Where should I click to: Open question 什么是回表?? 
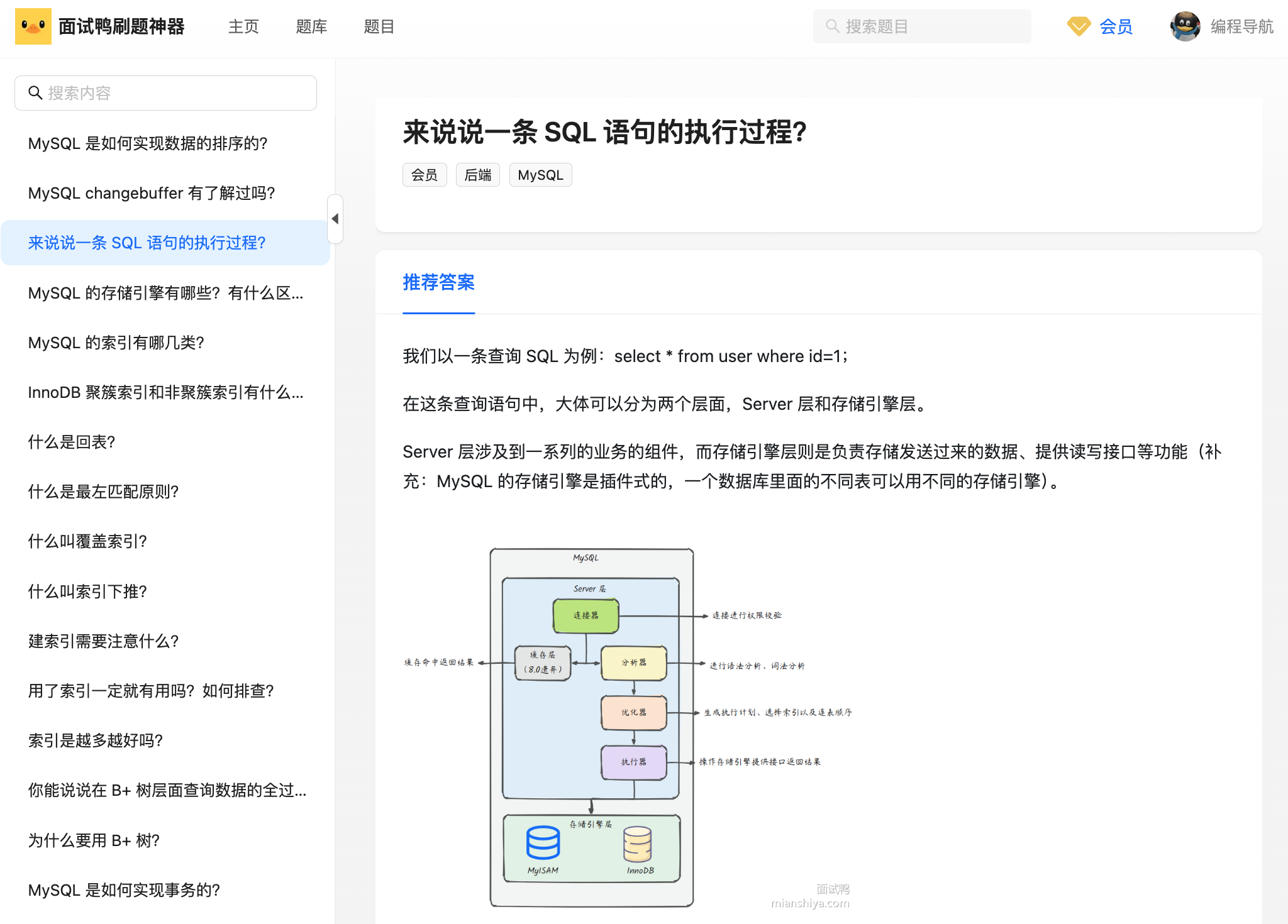(x=72, y=442)
